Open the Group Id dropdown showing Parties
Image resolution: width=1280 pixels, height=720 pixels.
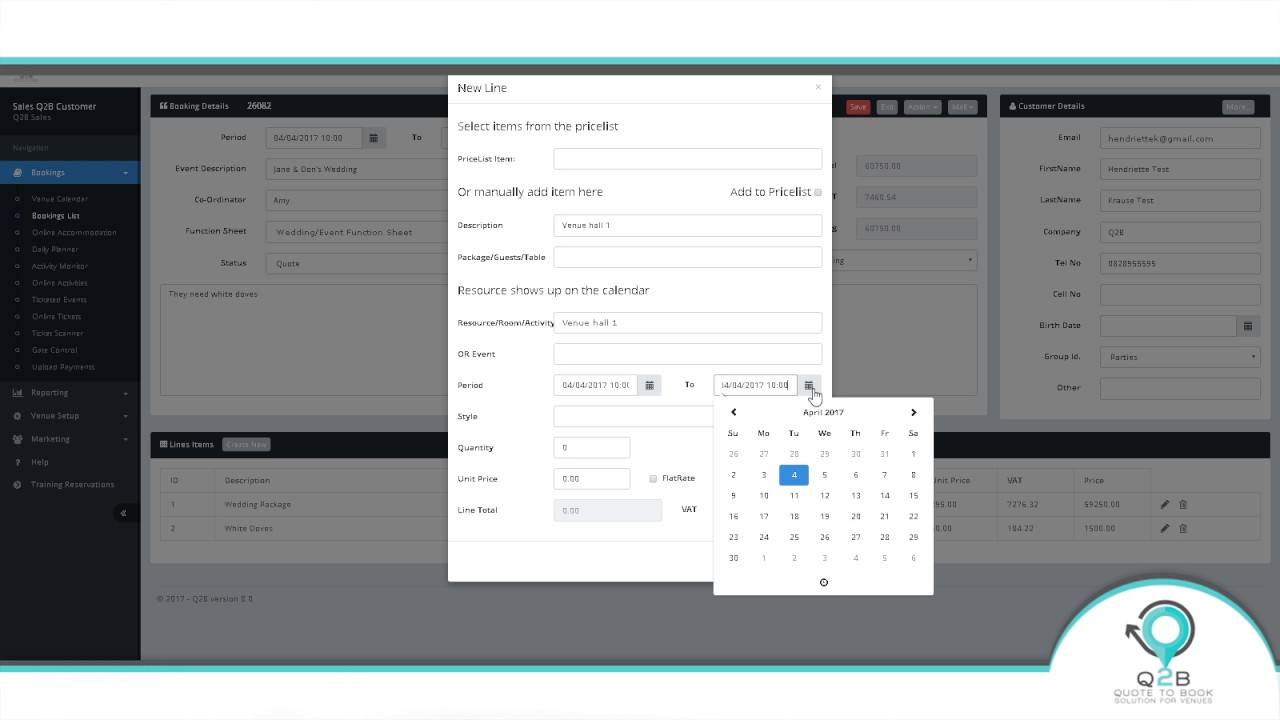1180,357
